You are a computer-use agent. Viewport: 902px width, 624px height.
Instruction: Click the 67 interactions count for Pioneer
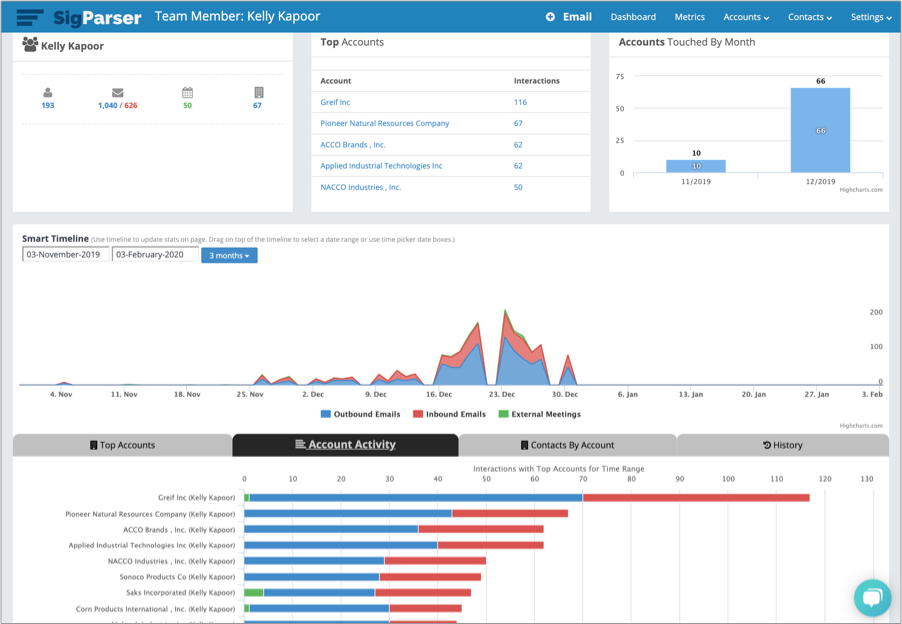518,123
